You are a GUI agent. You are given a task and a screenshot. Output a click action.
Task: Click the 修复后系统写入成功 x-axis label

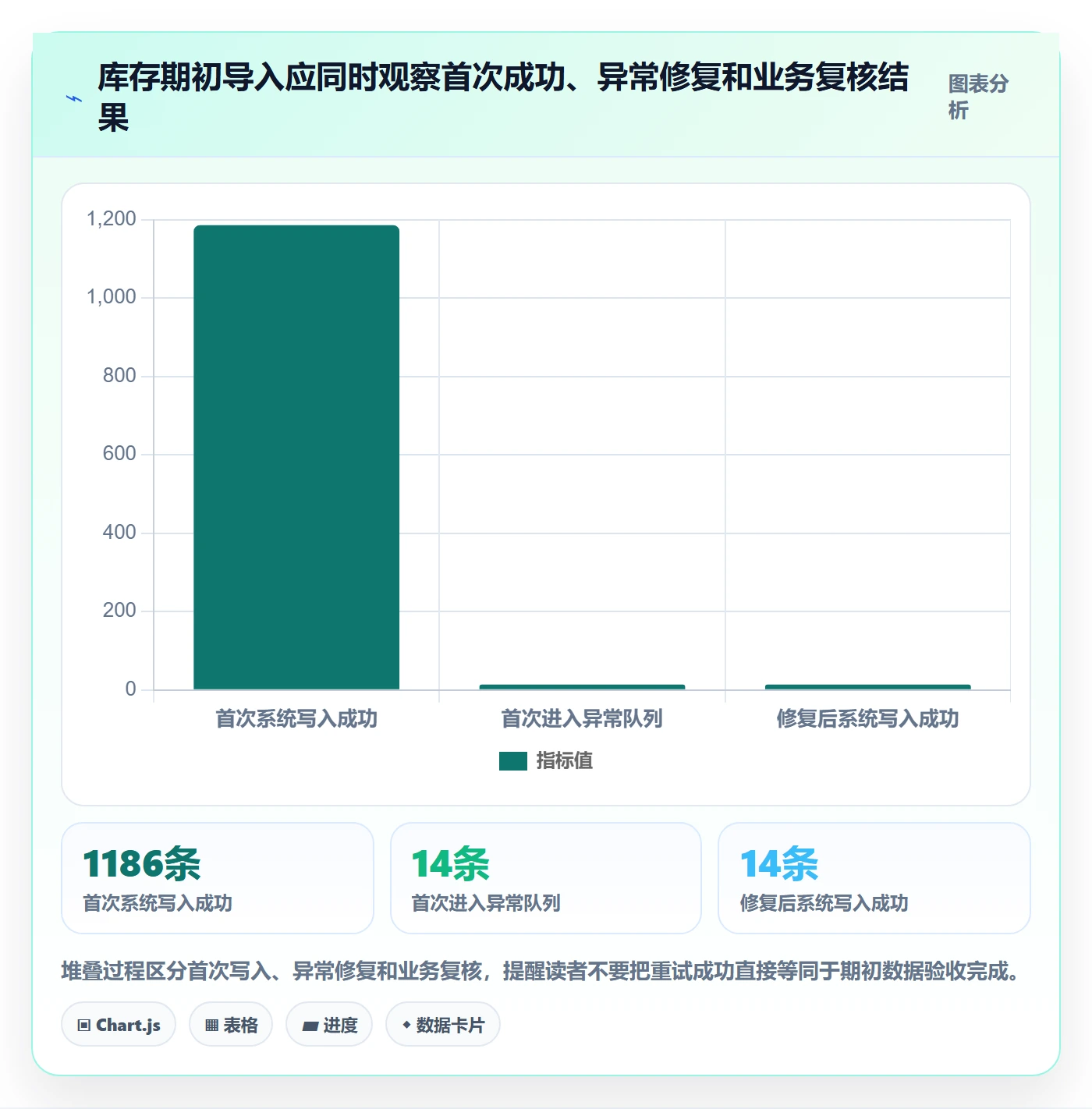pyautogui.click(x=867, y=718)
